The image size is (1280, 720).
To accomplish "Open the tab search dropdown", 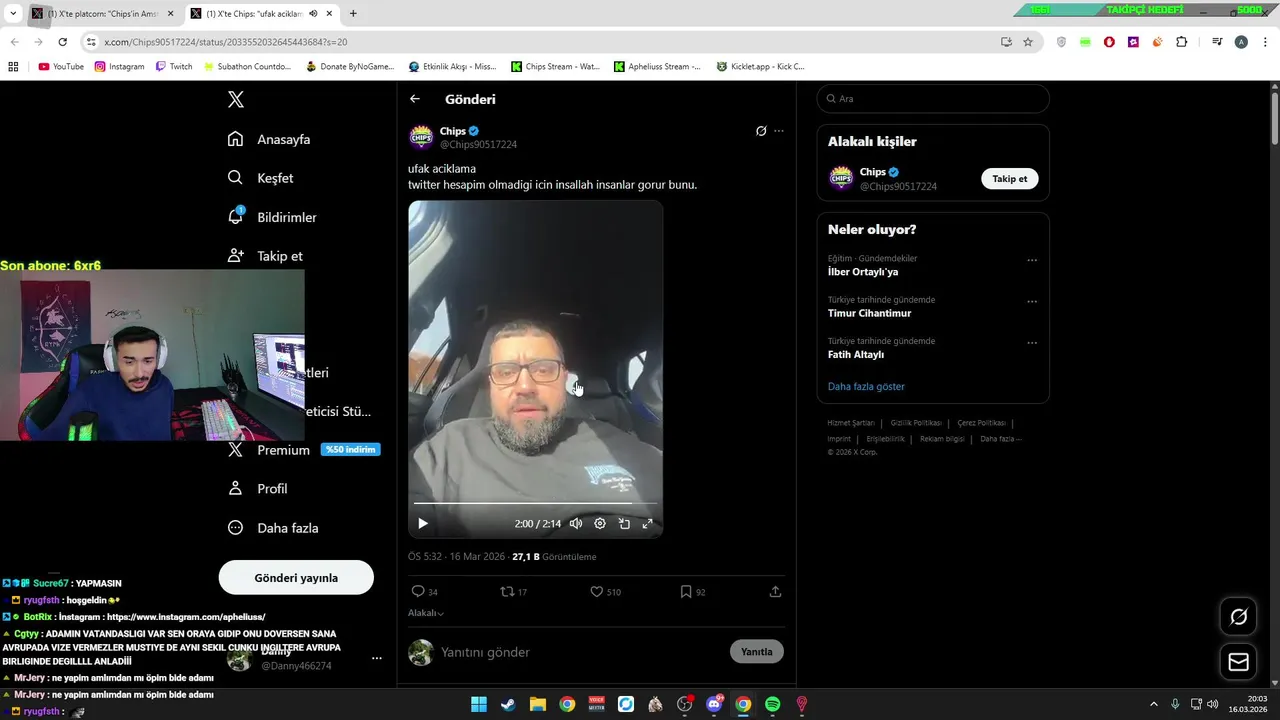I will (13, 14).
